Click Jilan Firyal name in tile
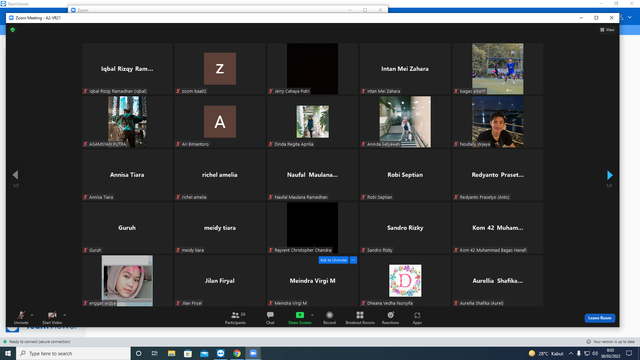The height and width of the screenshot is (360, 640). [220, 281]
